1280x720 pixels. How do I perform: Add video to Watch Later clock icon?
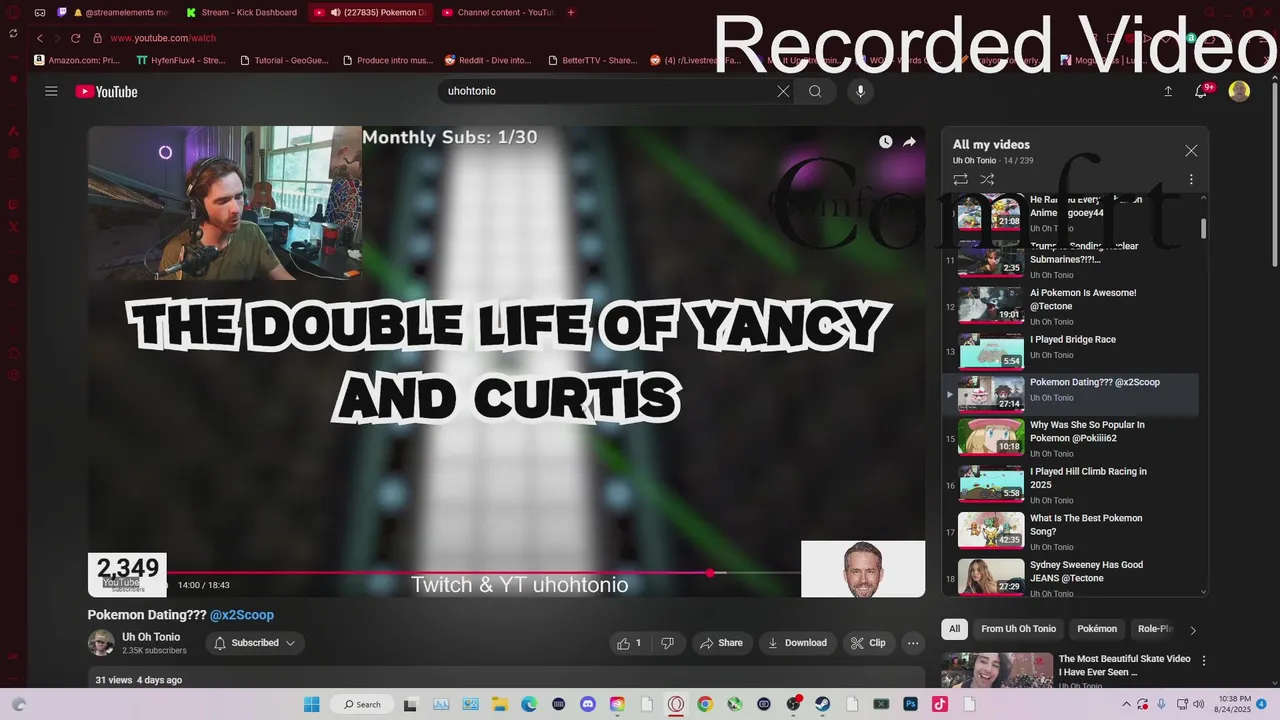(x=885, y=142)
